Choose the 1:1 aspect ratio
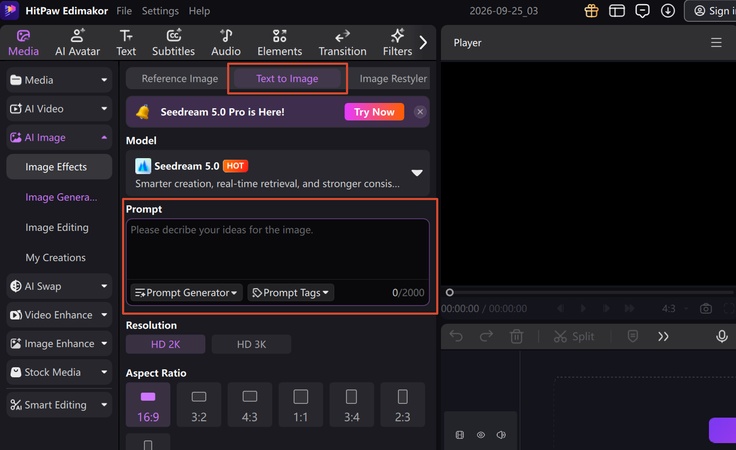Viewport: 736px width, 450px height. click(300, 404)
